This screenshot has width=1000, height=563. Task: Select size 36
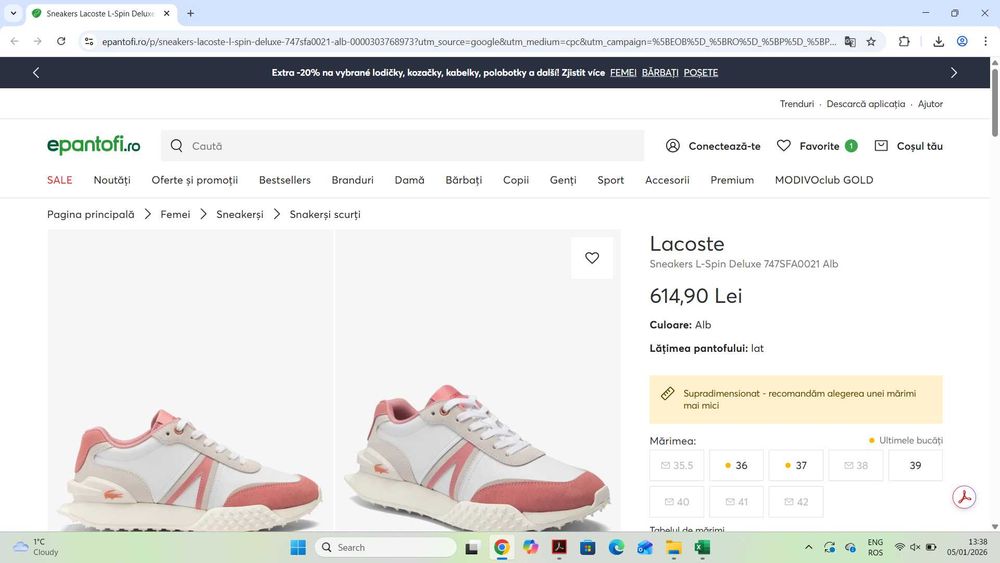(736, 465)
